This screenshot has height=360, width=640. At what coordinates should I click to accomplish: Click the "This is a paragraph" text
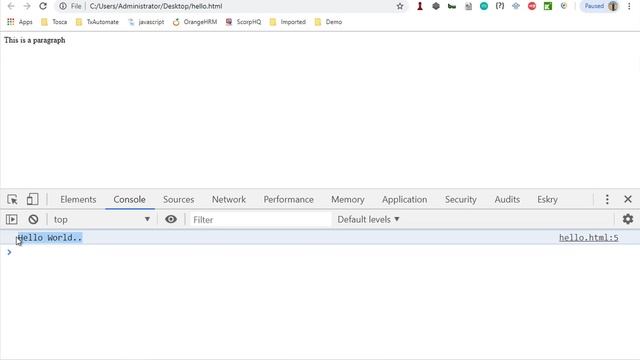click(x=35, y=40)
